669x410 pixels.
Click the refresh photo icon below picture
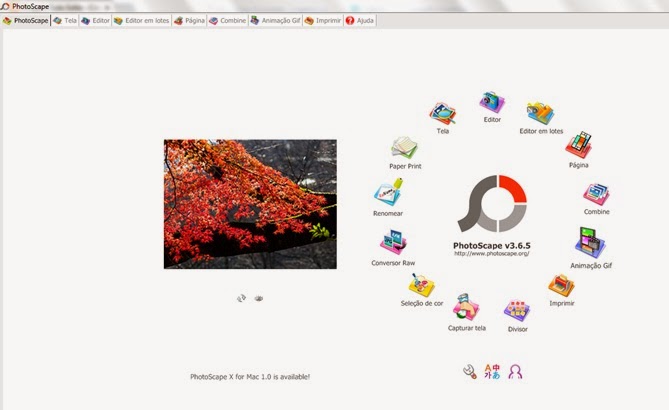tap(241, 298)
